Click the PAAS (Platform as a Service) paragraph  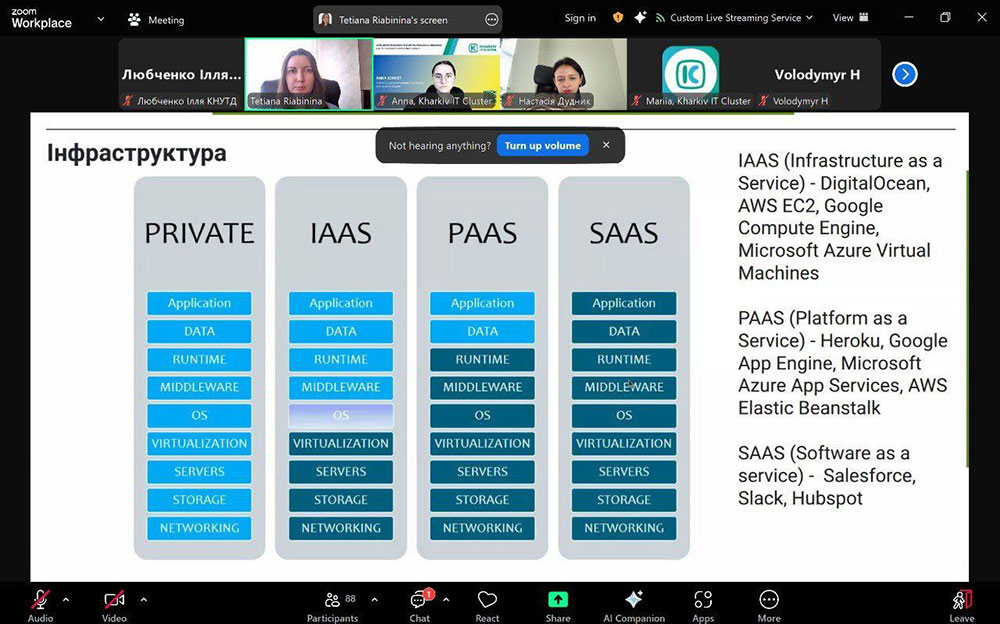pyautogui.click(x=842, y=363)
